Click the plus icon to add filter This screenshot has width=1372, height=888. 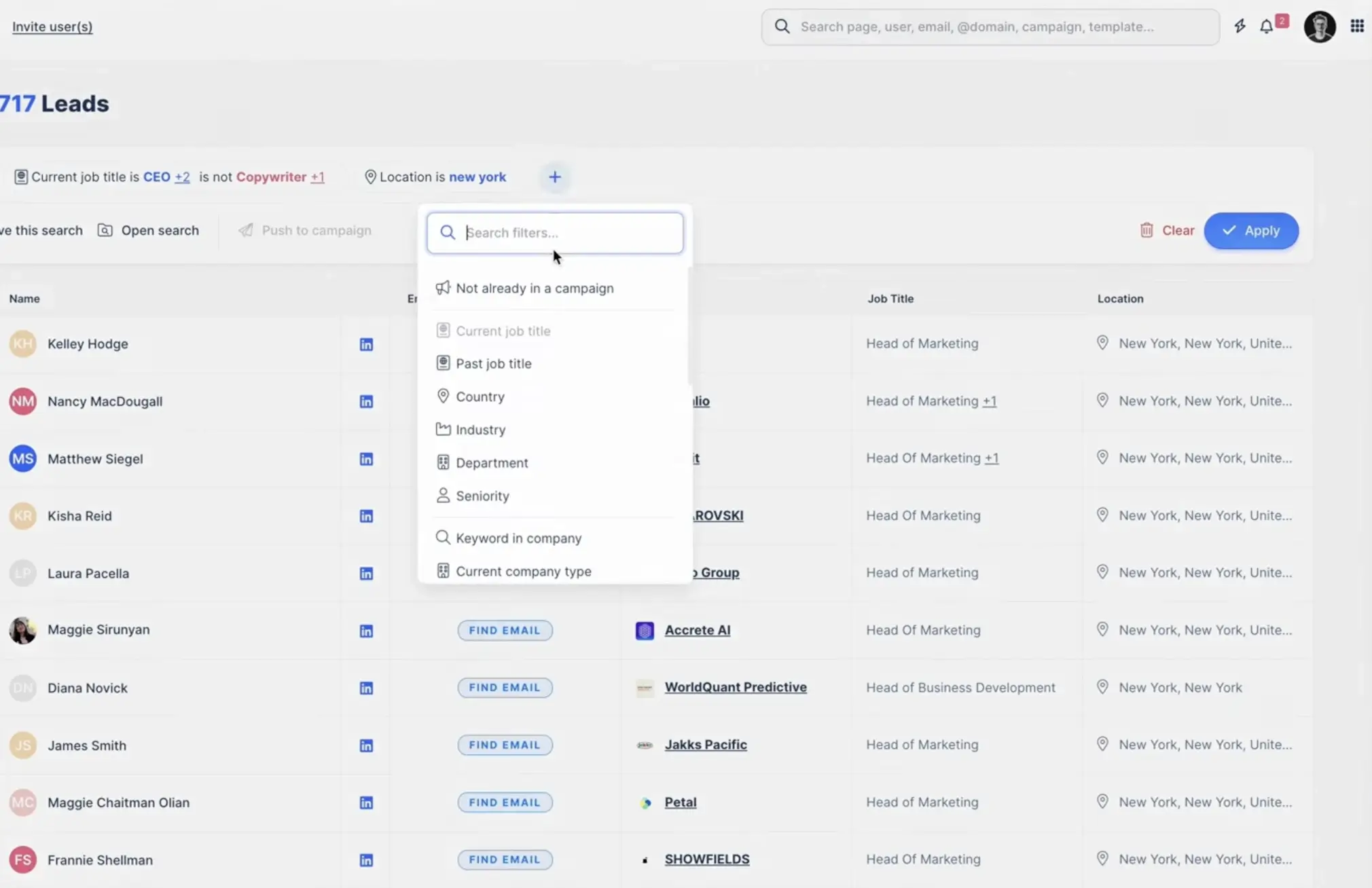555,177
